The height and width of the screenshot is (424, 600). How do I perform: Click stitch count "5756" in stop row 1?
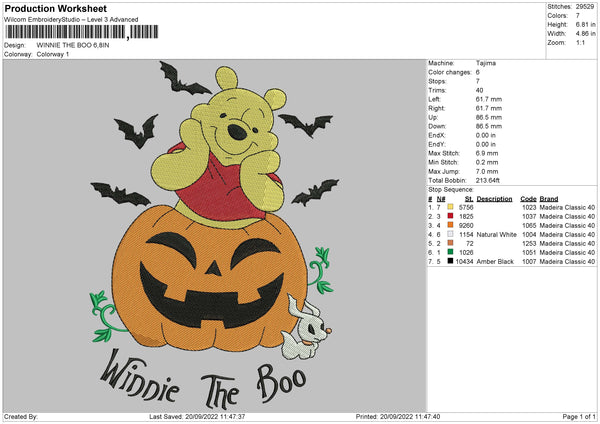466,207
